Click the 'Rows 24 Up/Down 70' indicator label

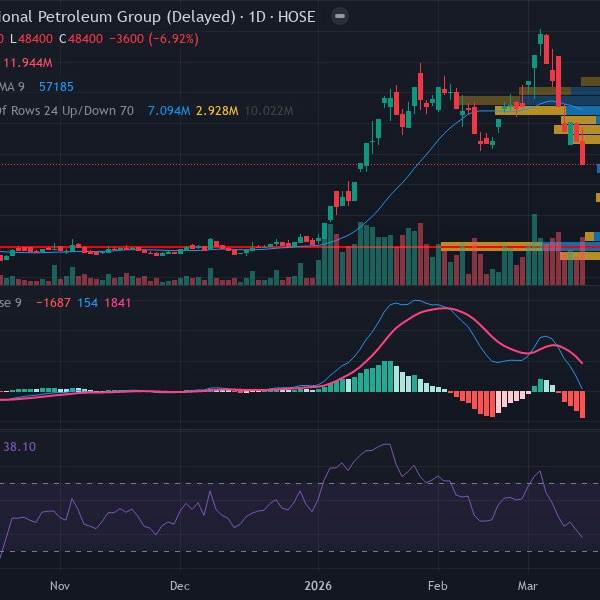point(72,111)
